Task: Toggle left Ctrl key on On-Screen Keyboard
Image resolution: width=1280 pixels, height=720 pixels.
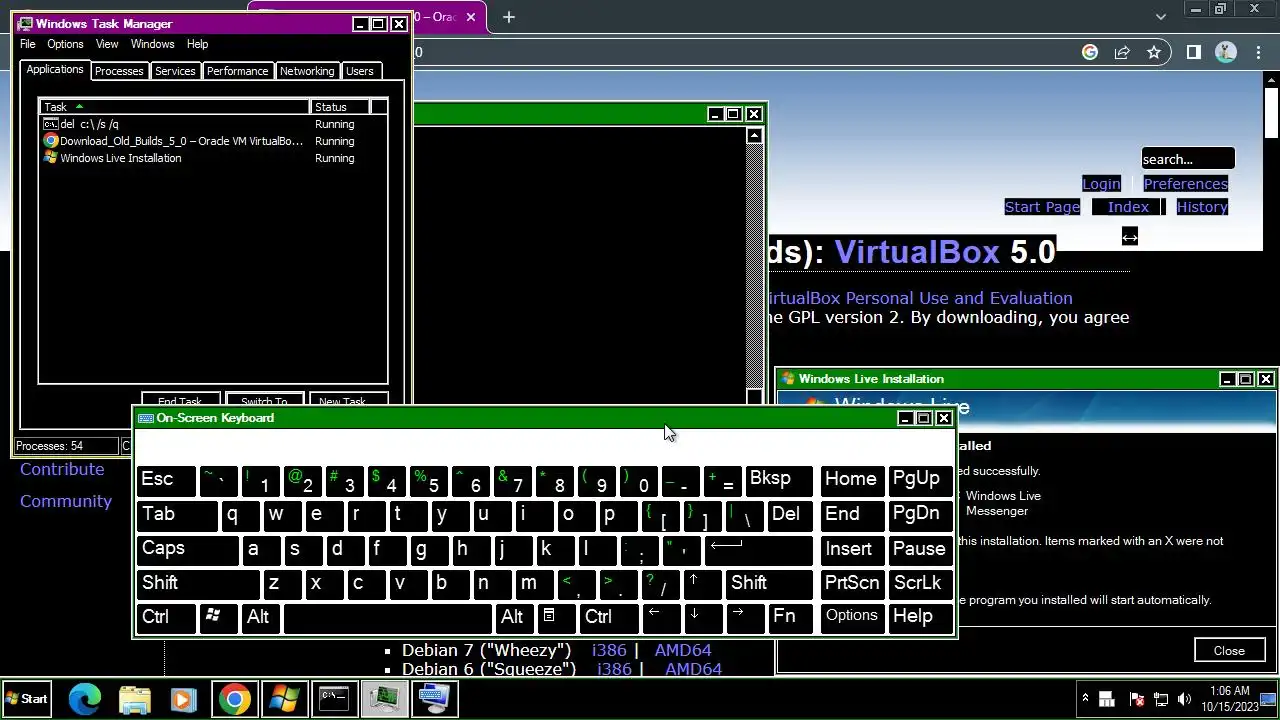Action: point(166,618)
